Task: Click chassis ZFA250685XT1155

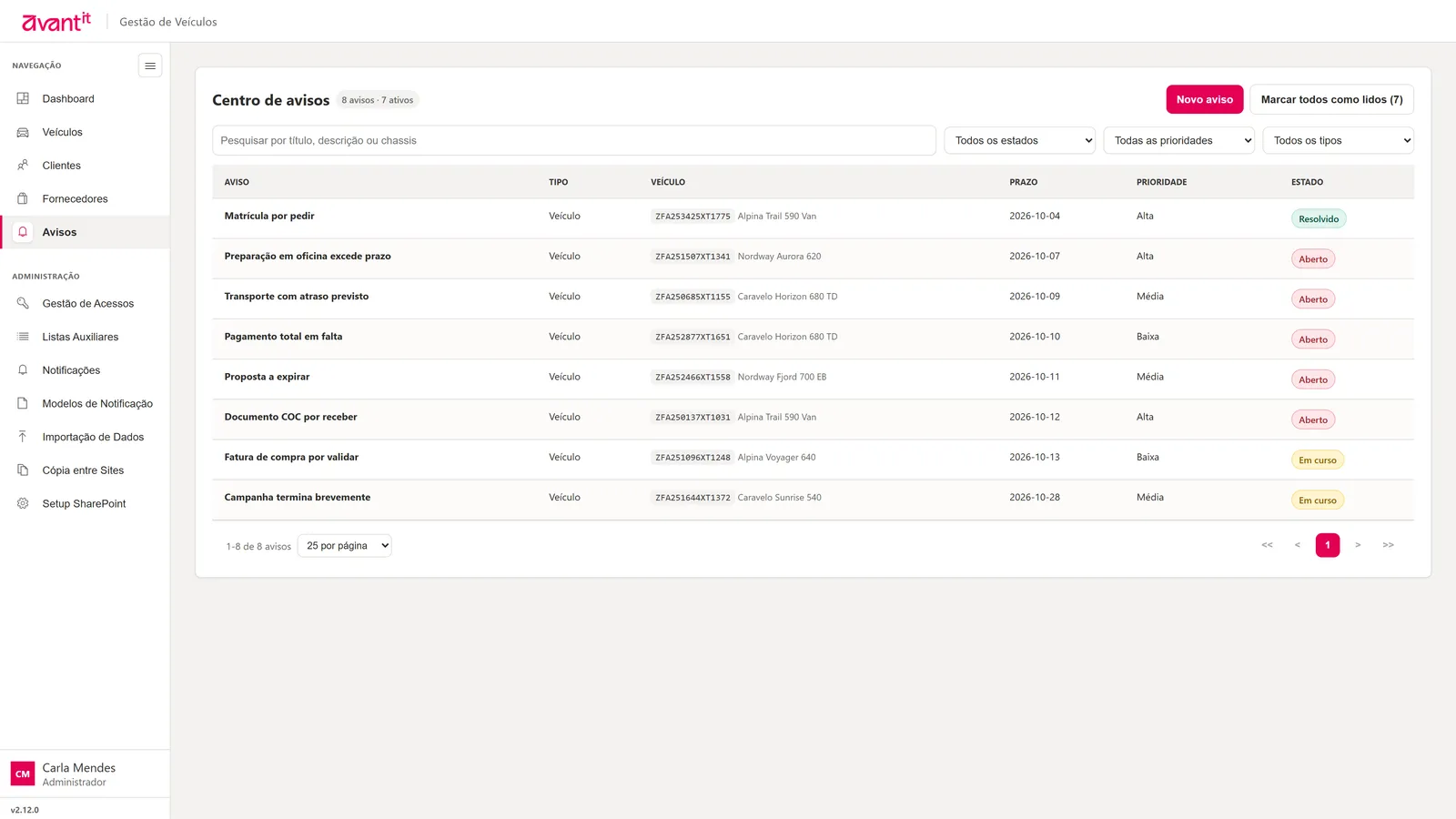Action: [x=693, y=297]
